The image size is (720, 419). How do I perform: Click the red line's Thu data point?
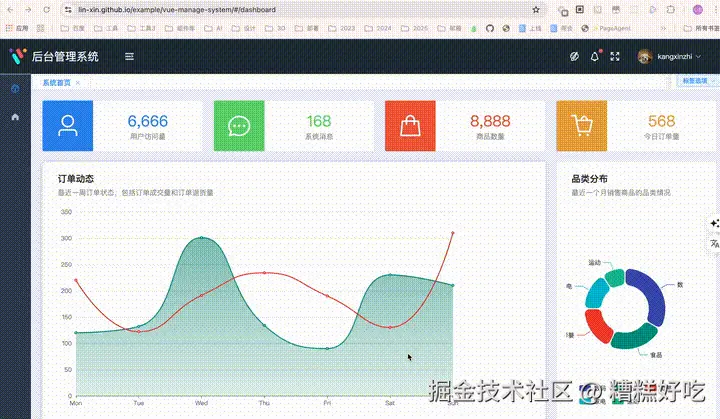pyautogui.click(x=264, y=273)
